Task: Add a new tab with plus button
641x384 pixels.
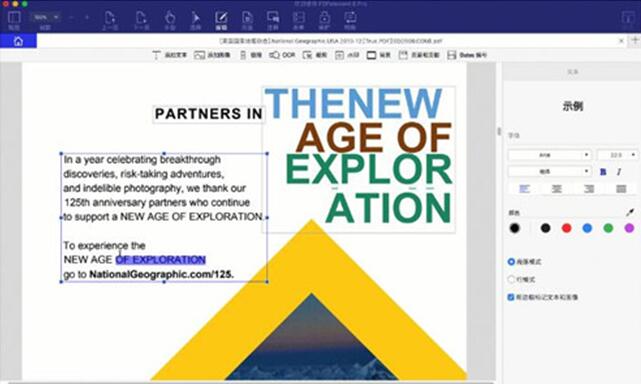Action: (x=635, y=40)
